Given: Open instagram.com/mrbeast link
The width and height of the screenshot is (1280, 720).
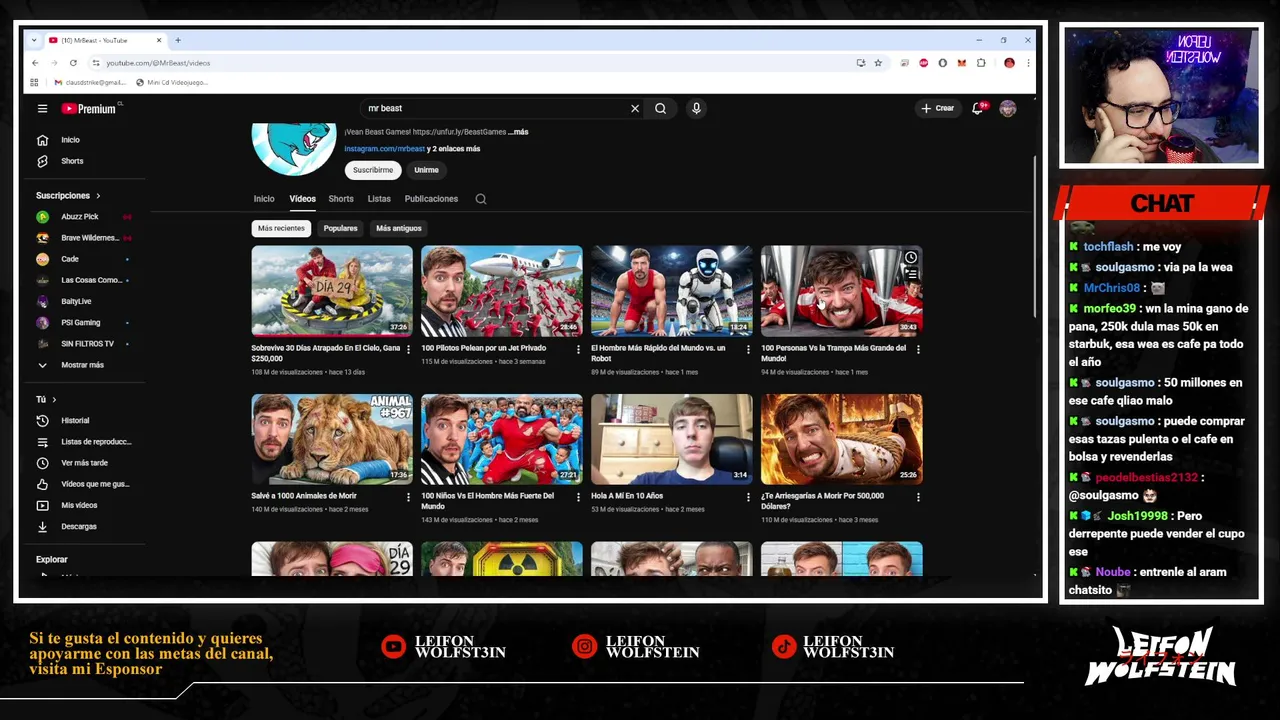Looking at the screenshot, I should 385,149.
